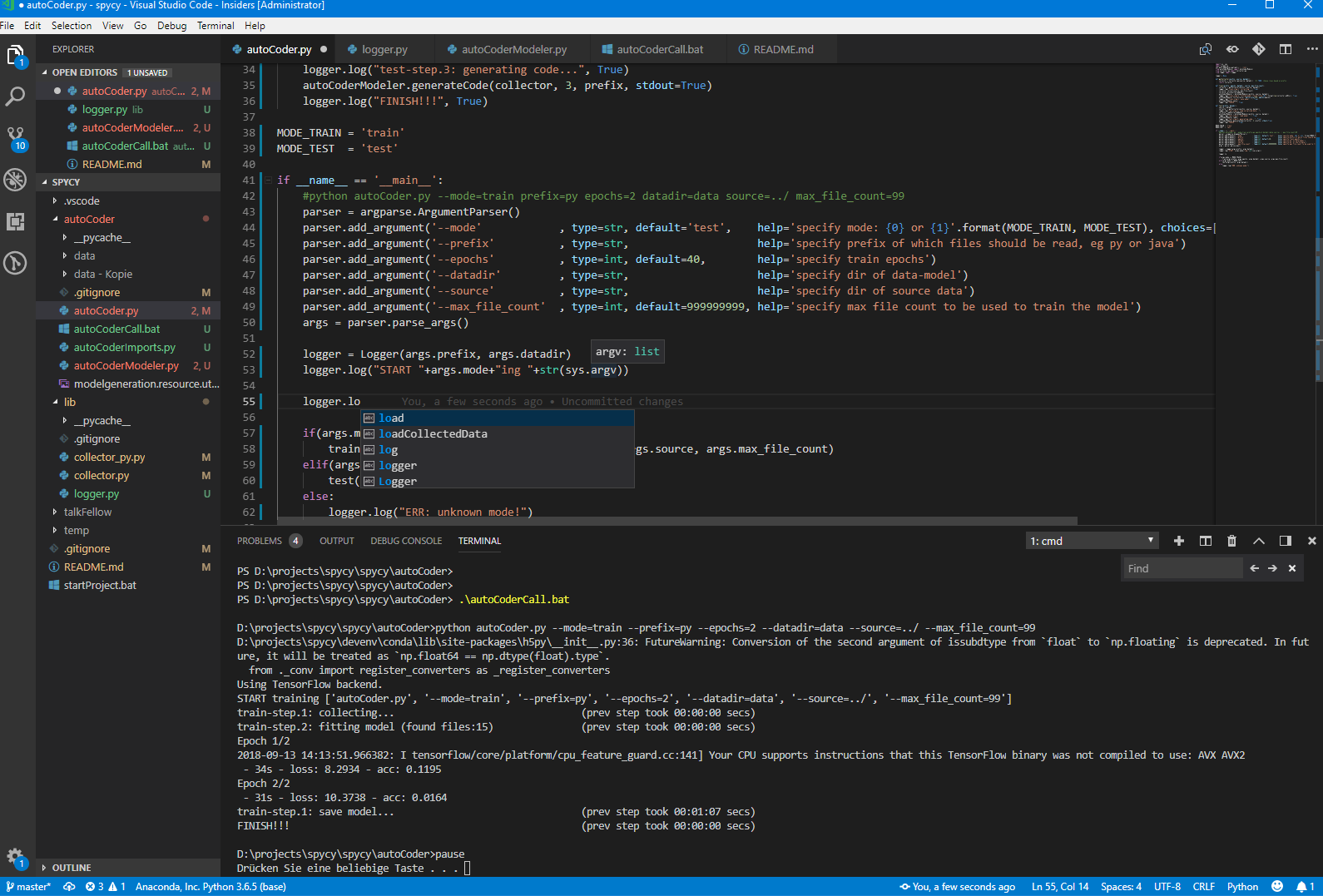Image resolution: width=1323 pixels, height=896 pixels.
Task: Click the open changes icon in editor toolbar
Action: pos(1206,49)
